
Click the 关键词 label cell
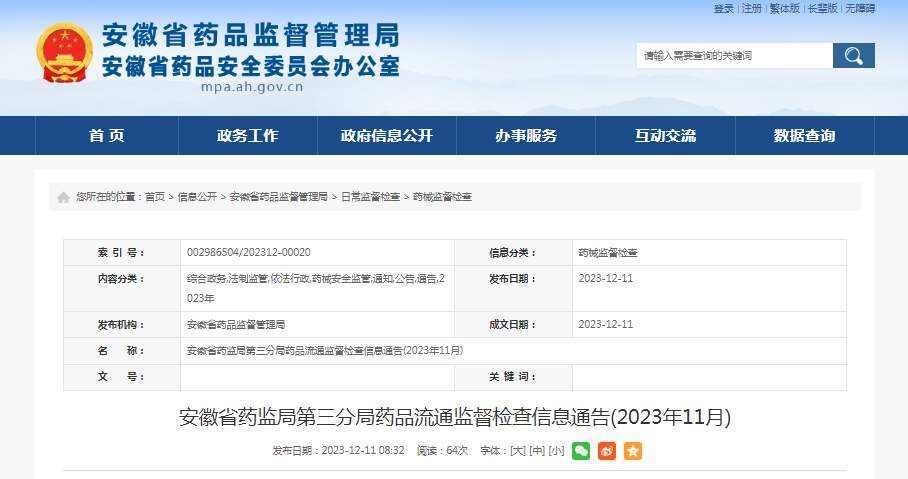(513, 377)
